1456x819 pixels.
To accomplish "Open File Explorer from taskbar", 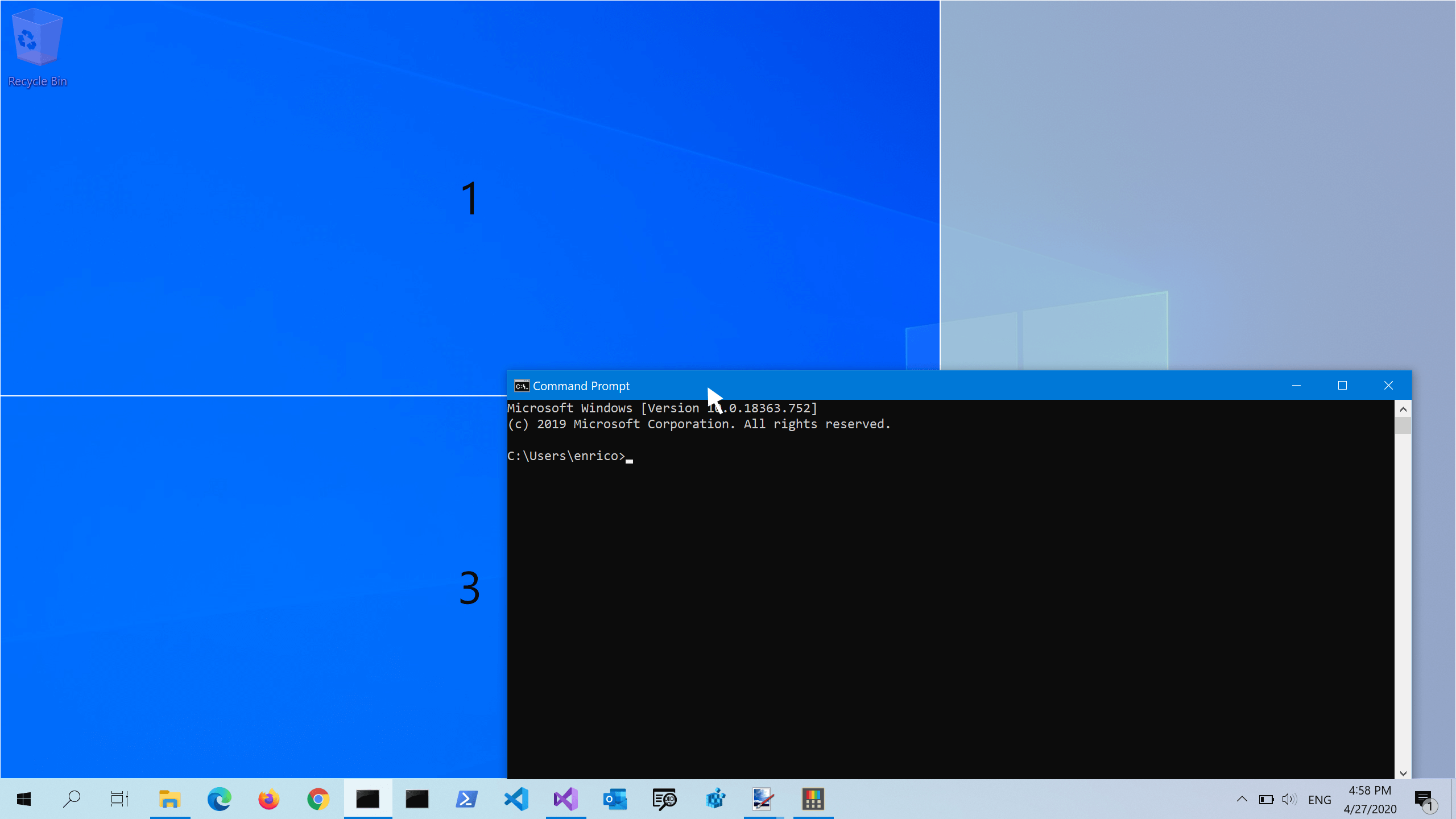I will 170,799.
